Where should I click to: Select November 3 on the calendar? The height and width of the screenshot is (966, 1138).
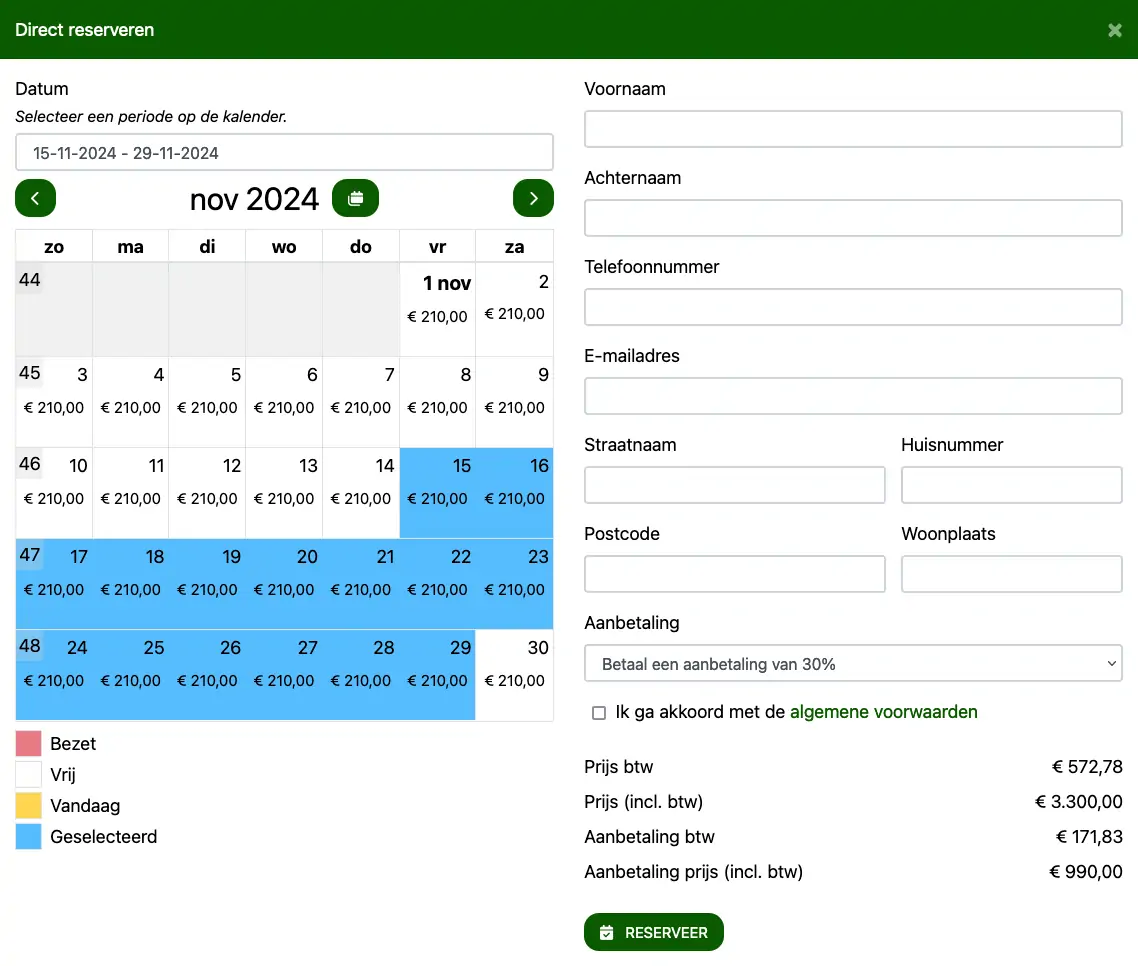(x=54, y=402)
